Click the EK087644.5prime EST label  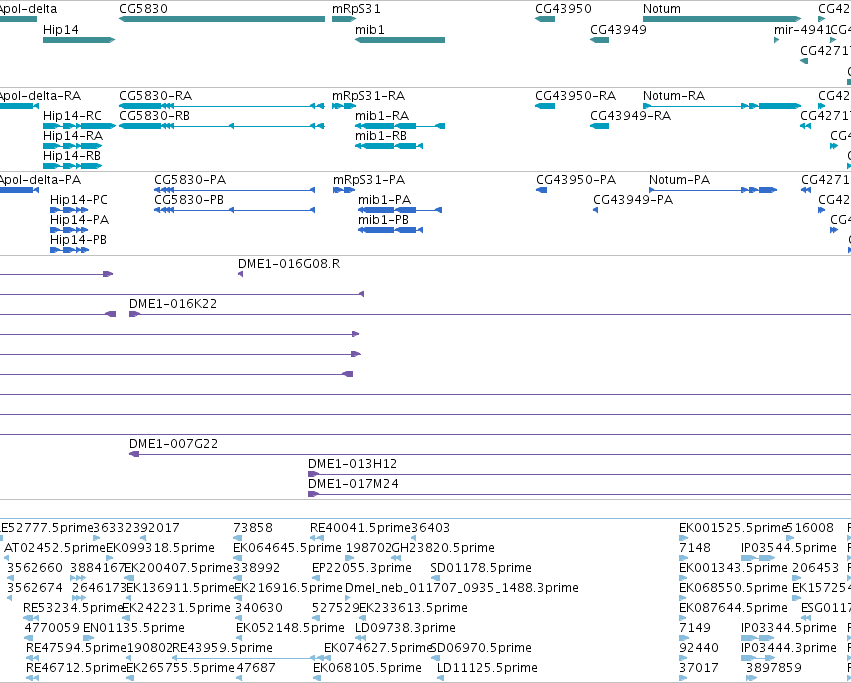pos(733,608)
